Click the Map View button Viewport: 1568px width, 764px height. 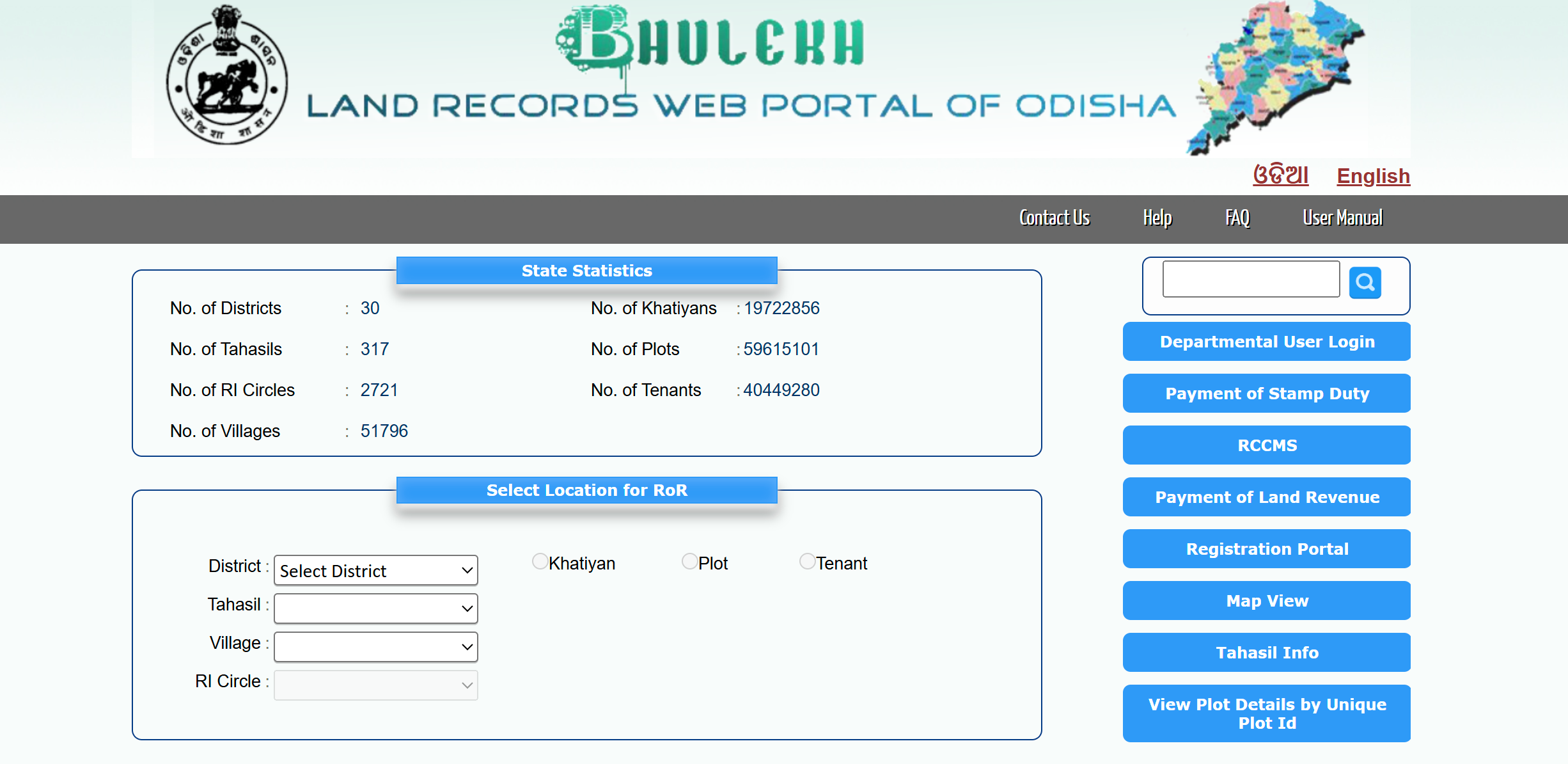coord(1266,601)
